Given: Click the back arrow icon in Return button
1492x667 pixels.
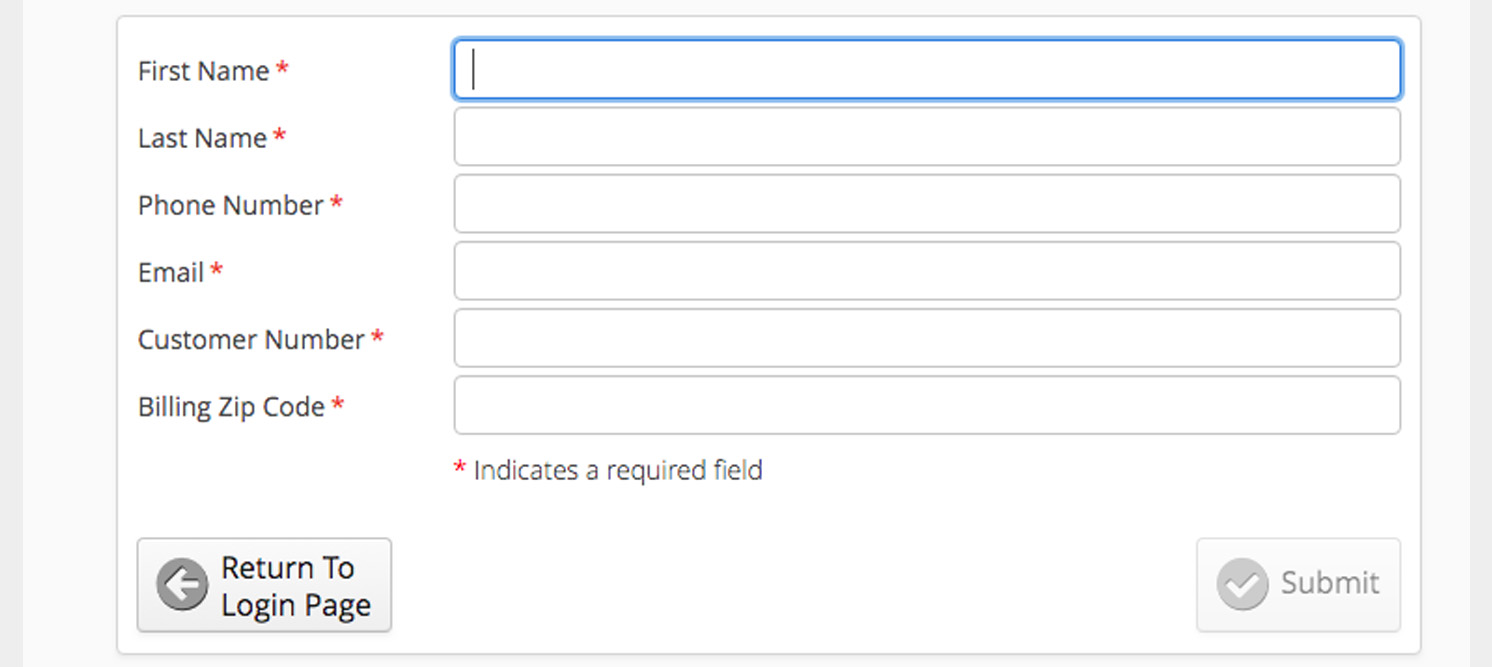Looking at the screenshot, I should [182, 585].
